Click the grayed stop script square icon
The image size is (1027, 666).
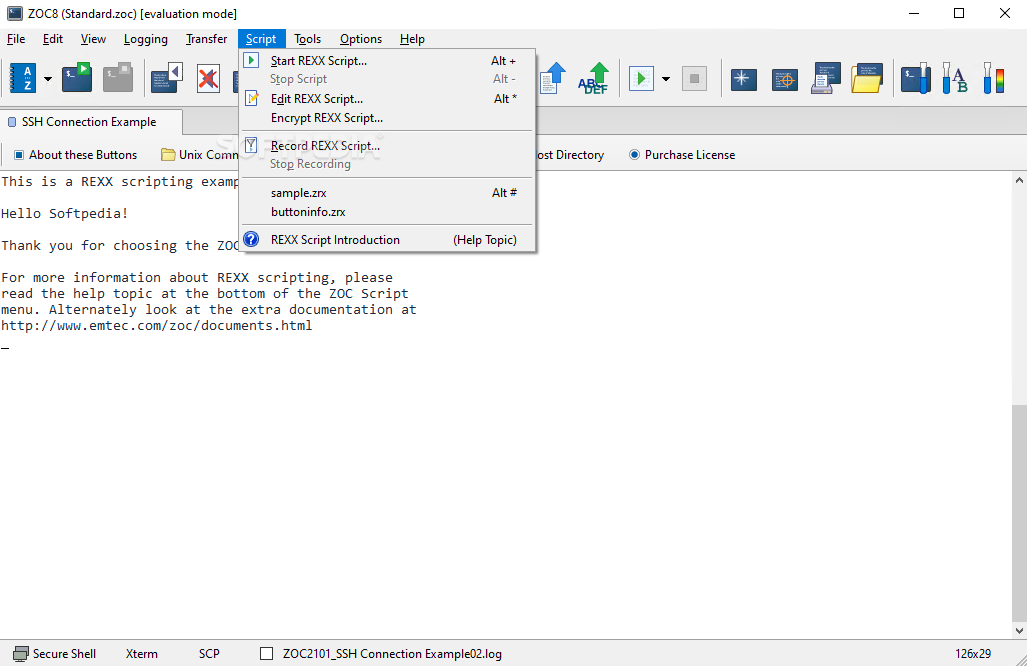point(694,79)
